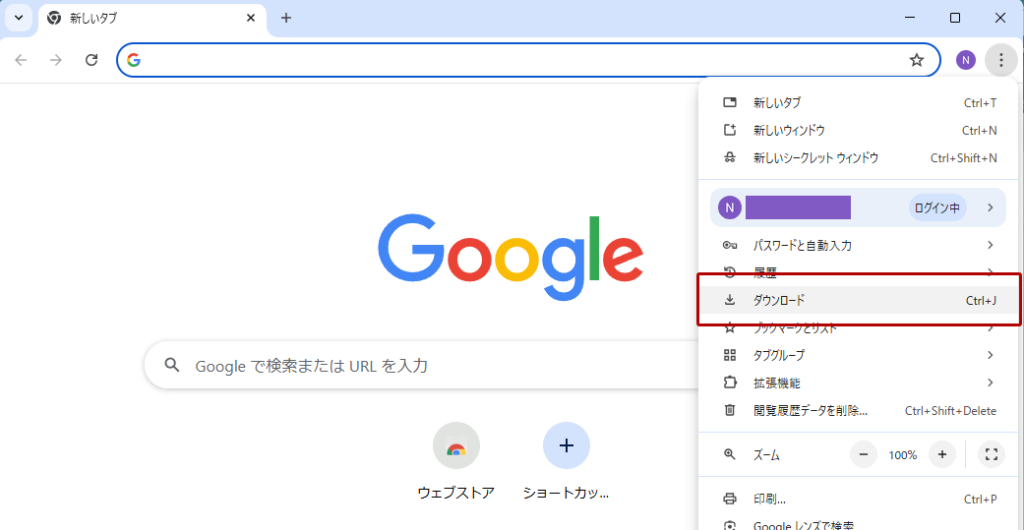1024x530 pixels.
Task: Open the tab search dropdown arrow
Action: click(x=18, y=18)
